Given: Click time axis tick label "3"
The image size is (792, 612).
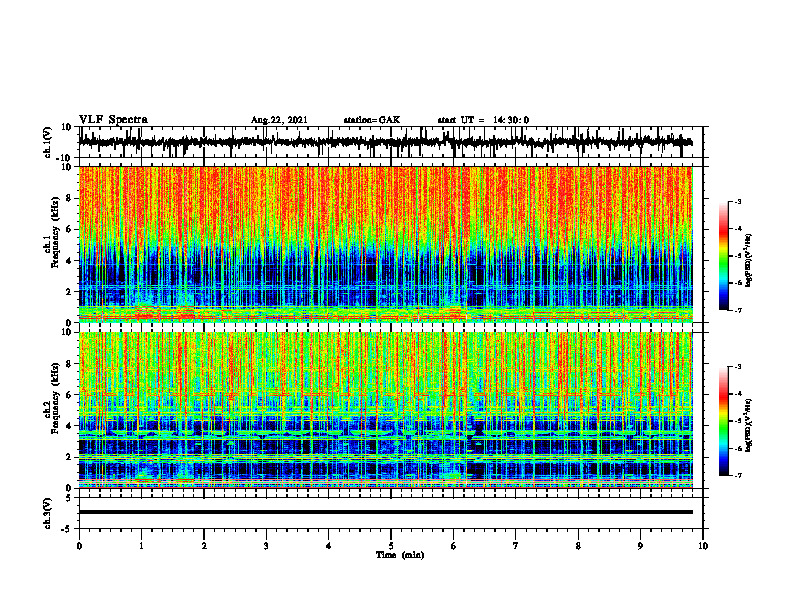Looking at the screenshot, I should coord(266,546).
